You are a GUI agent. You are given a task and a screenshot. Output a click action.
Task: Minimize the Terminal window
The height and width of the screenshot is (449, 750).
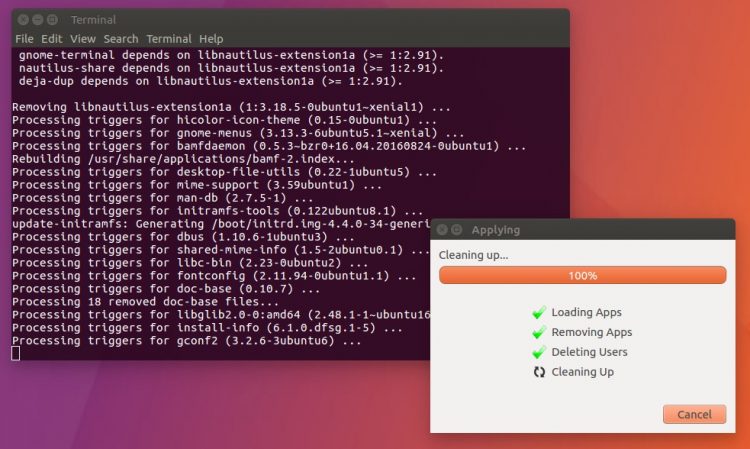(38, 20)
